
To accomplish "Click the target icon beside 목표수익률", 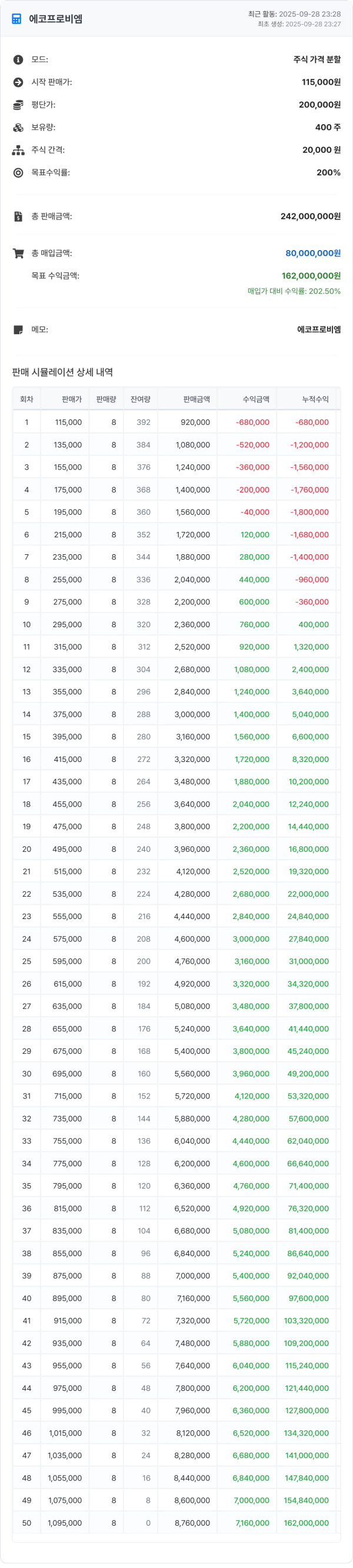I will point(18,173).
